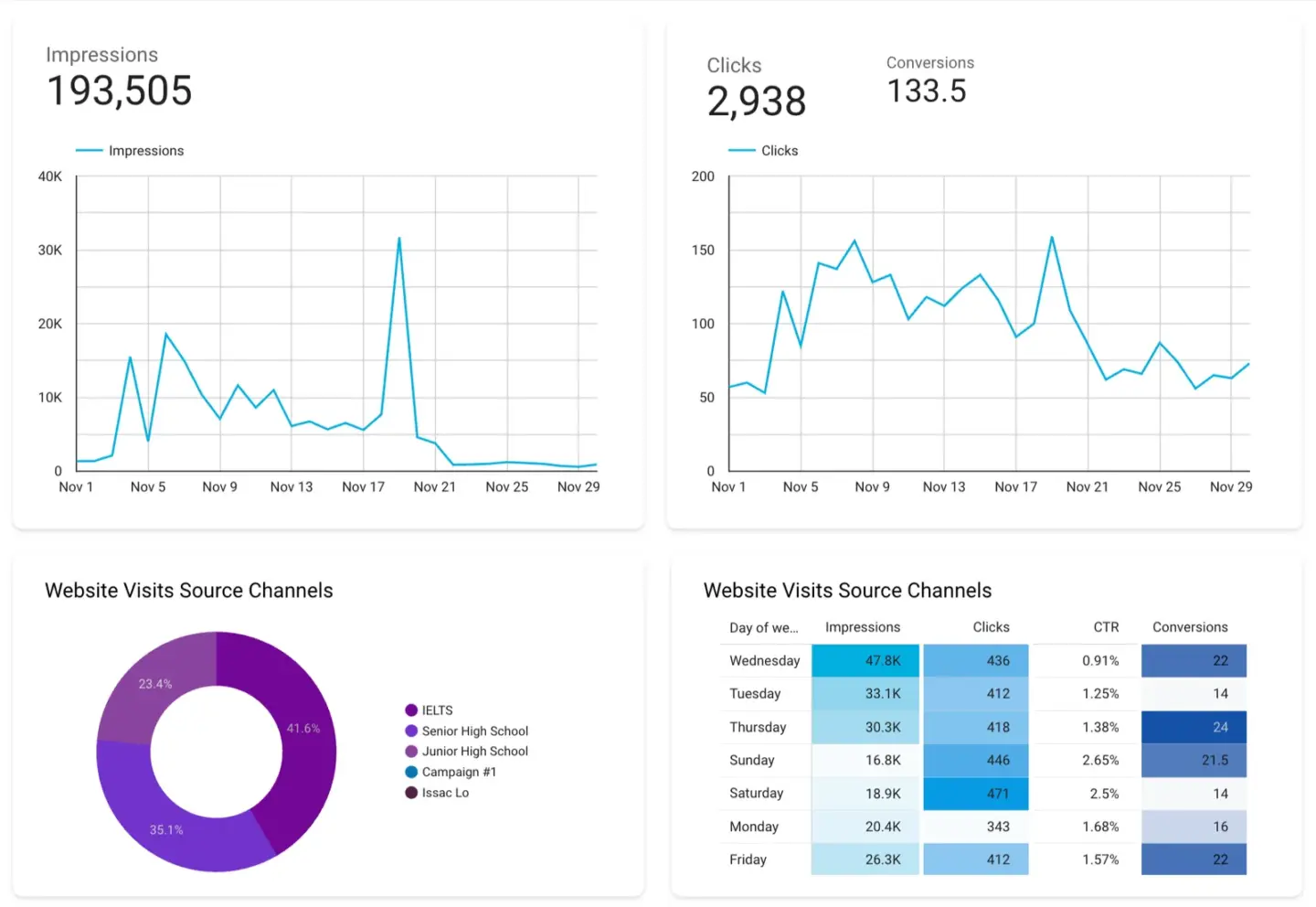Viewport: 1316px width, 907px height.
Task: Select the Wednesday row label in the table
Action: click(764, 661)
